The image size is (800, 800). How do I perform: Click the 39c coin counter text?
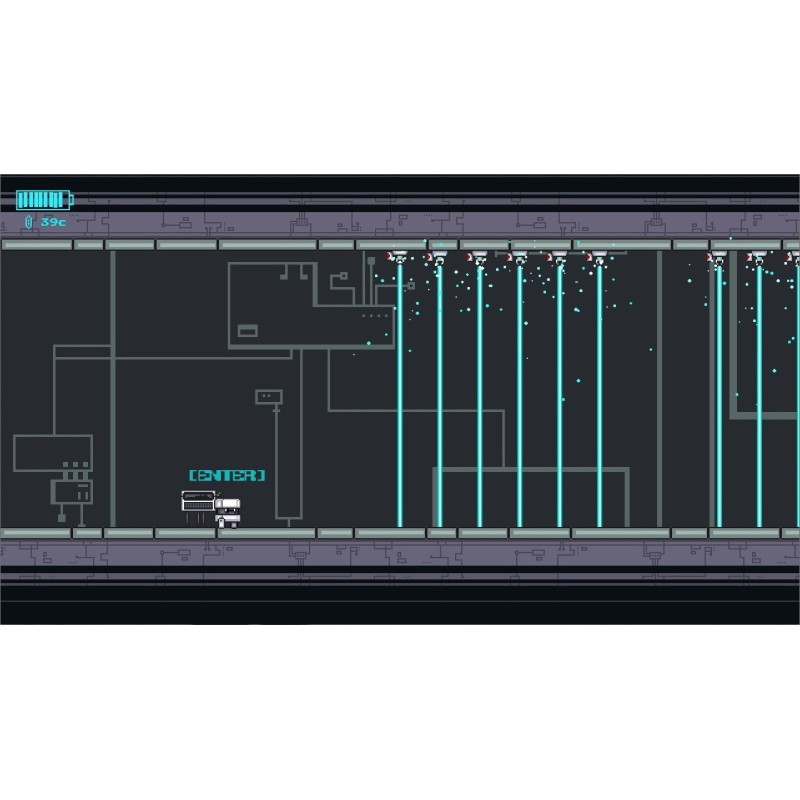point(53,221)
